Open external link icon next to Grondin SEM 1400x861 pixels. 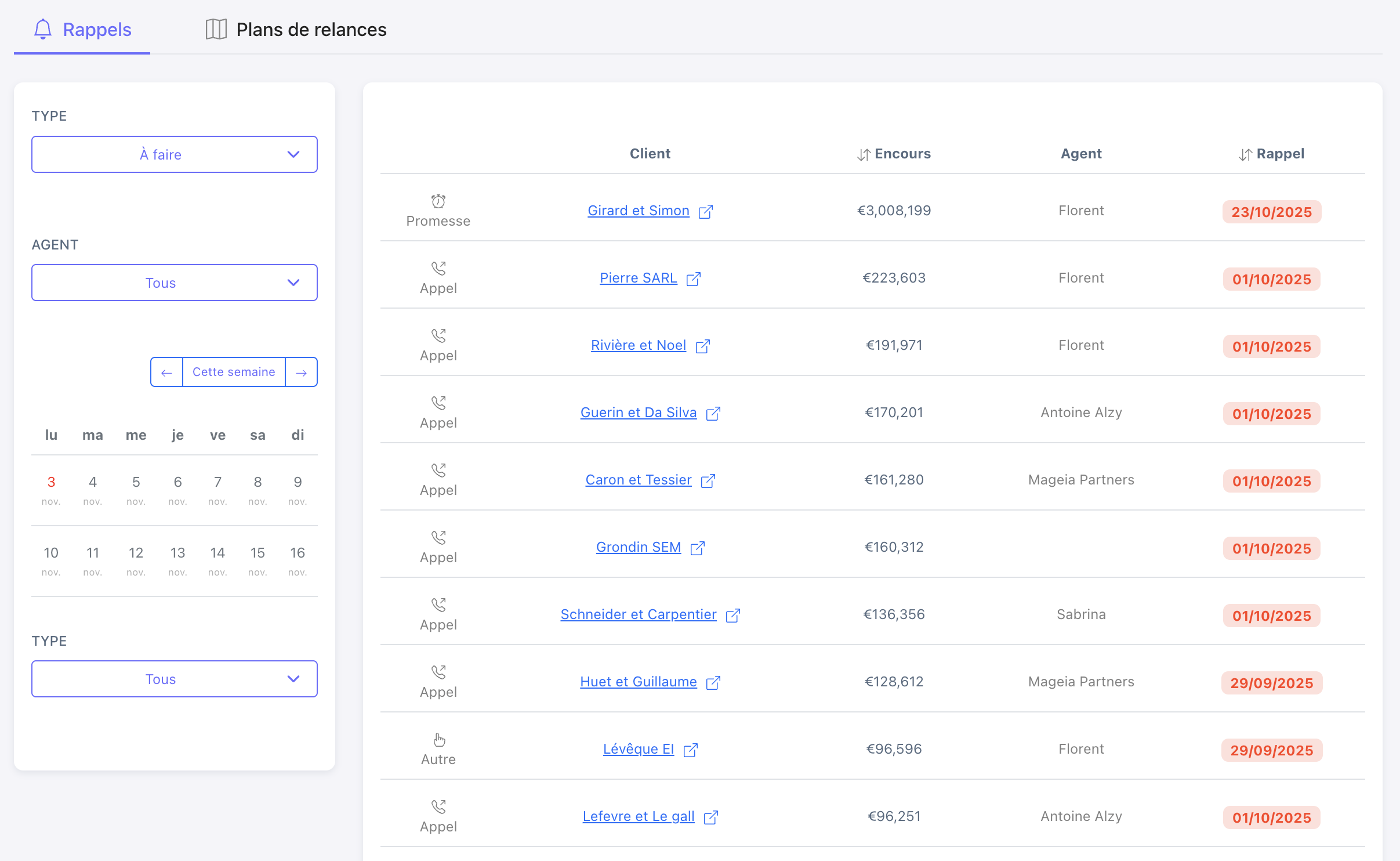click(697, 548)
